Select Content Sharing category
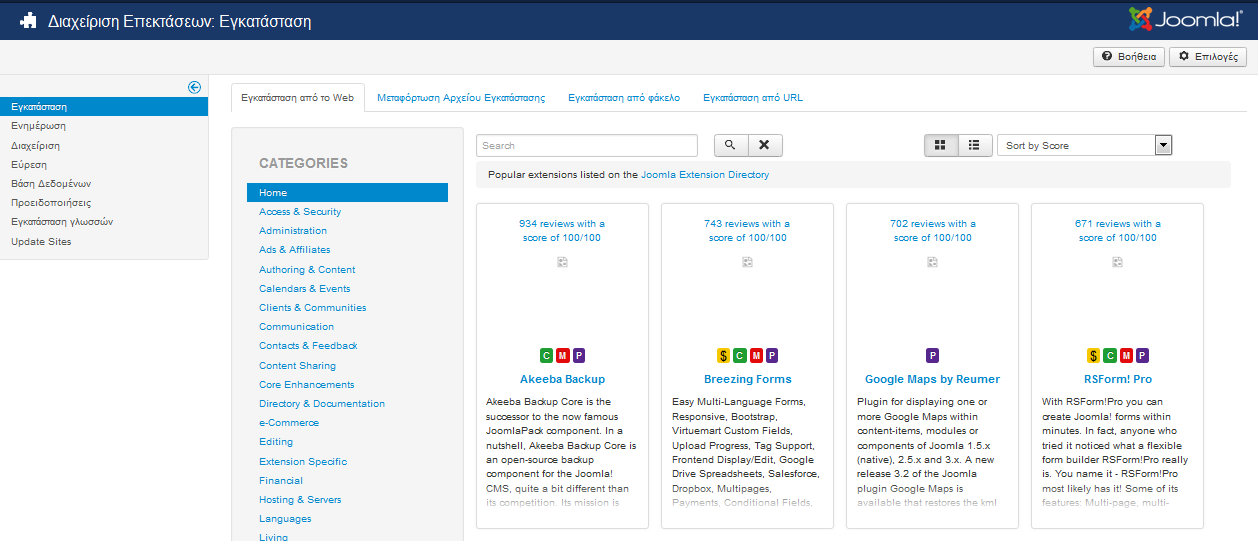 click(x=298, y=366)
